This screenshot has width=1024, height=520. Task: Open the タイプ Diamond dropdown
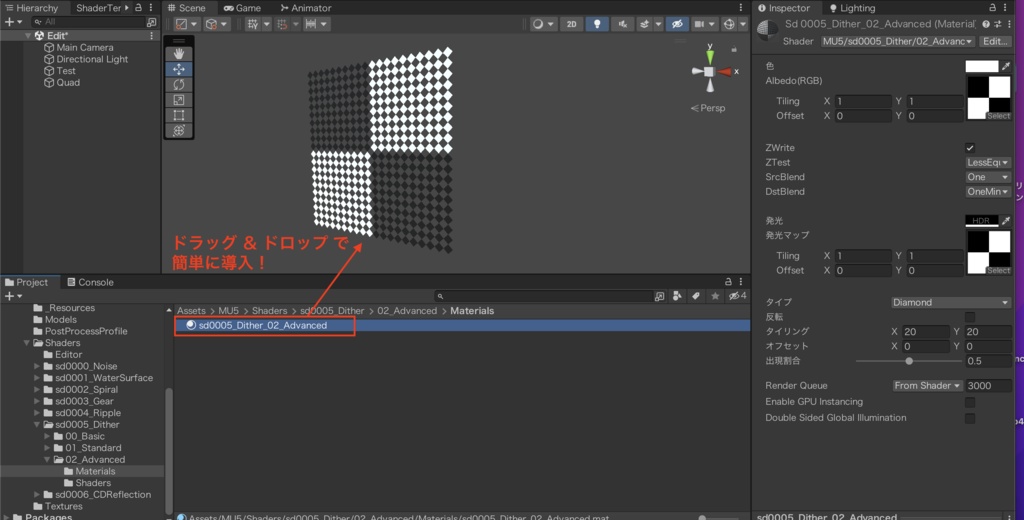click(x=951, y=302)
